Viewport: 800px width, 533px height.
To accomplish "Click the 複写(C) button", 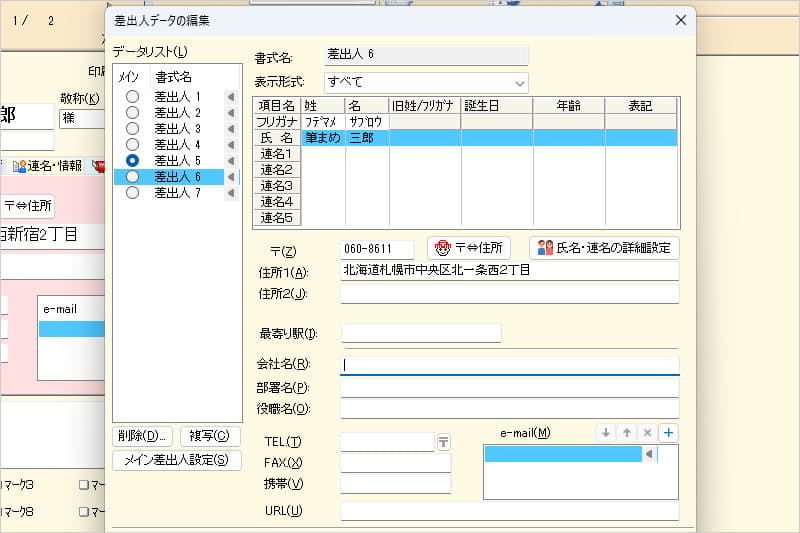I will click(210, 436).
